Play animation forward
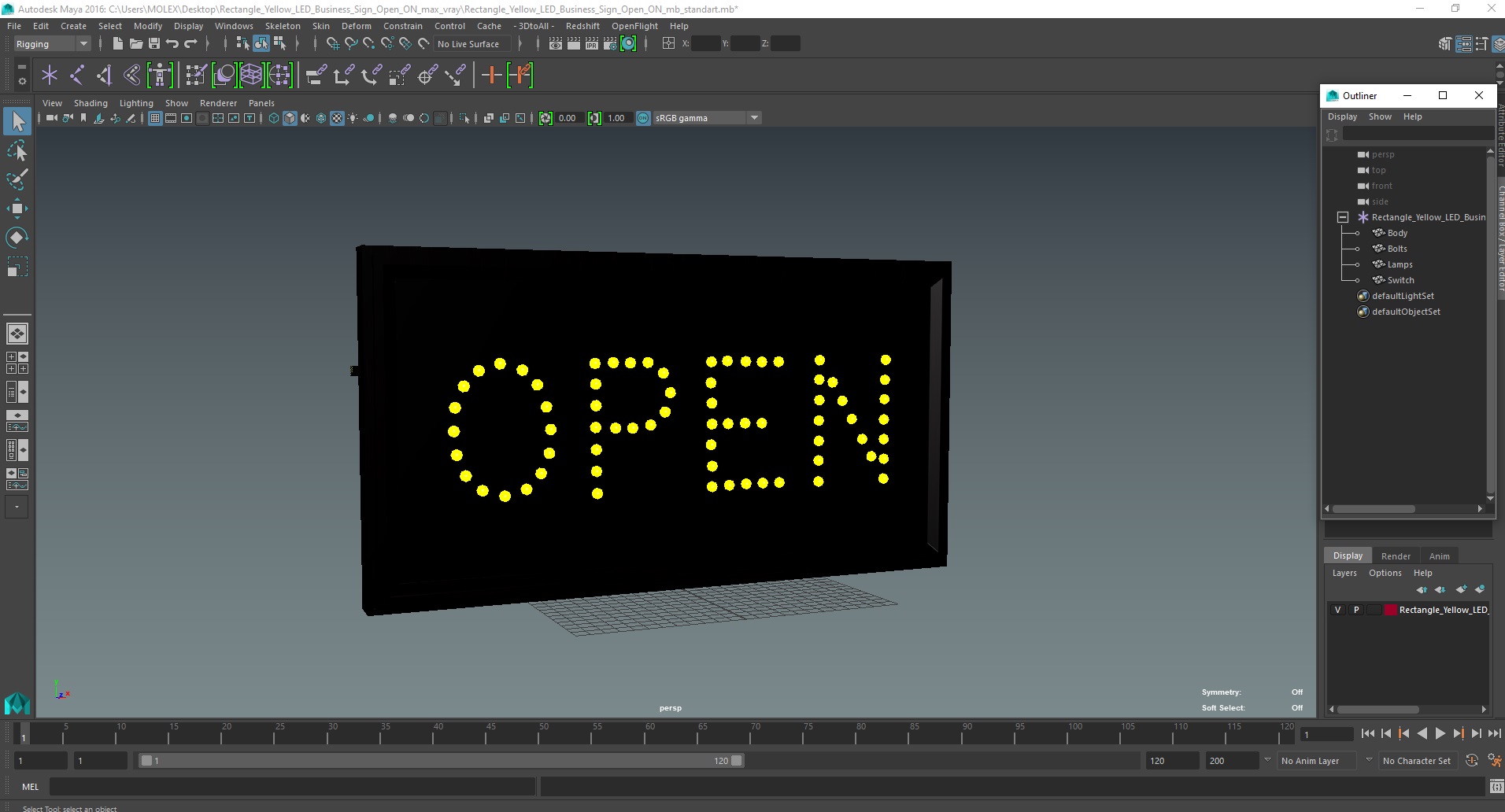Viewport: 1505px width, 812px height. (x=1440, y=733)
